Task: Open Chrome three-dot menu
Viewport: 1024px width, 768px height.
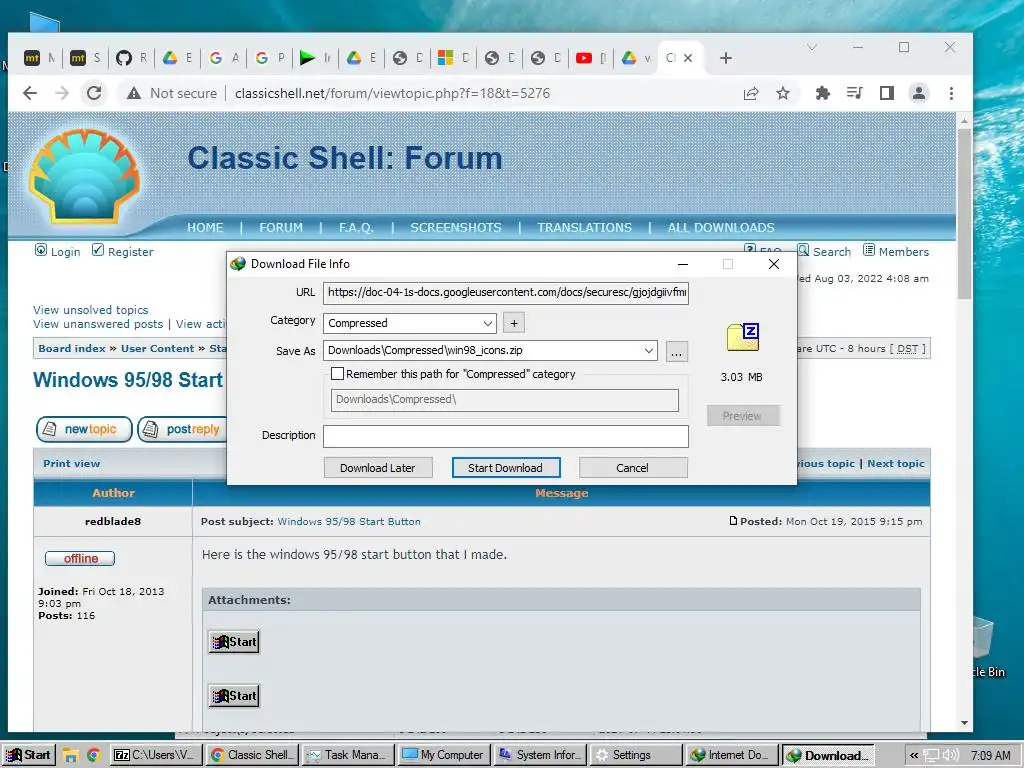Action: 951,93
